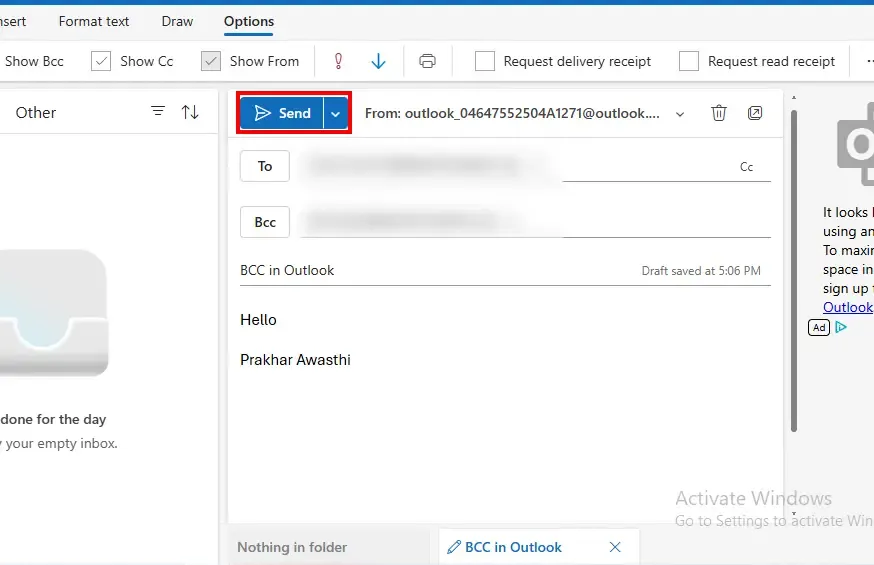Image resolution: width=874 pixels, height=565 pixels.
Task: Toggle the Show Cc checkbox
Action: 101,61
